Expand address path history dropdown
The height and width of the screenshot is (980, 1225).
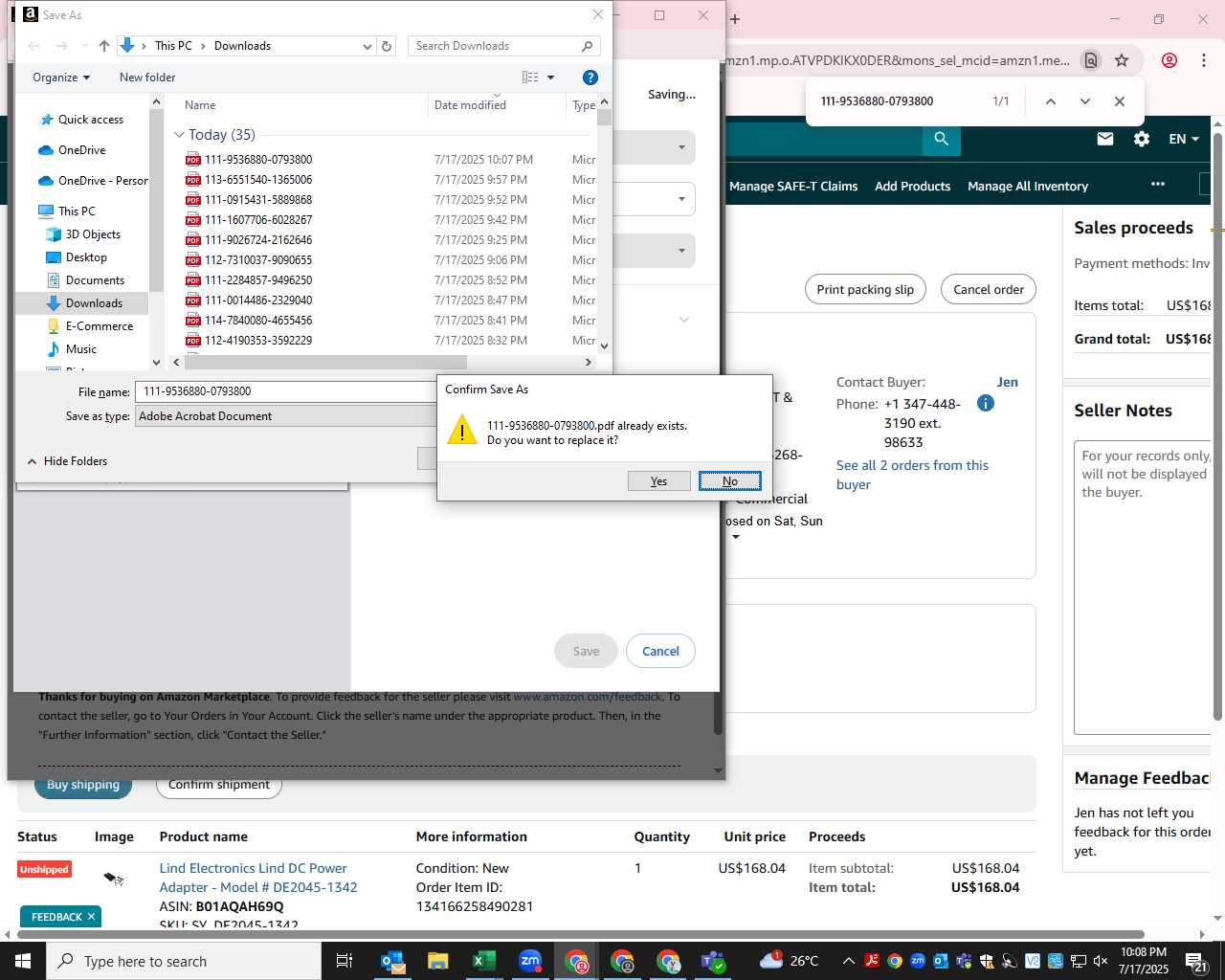click(x=367, y=46)
